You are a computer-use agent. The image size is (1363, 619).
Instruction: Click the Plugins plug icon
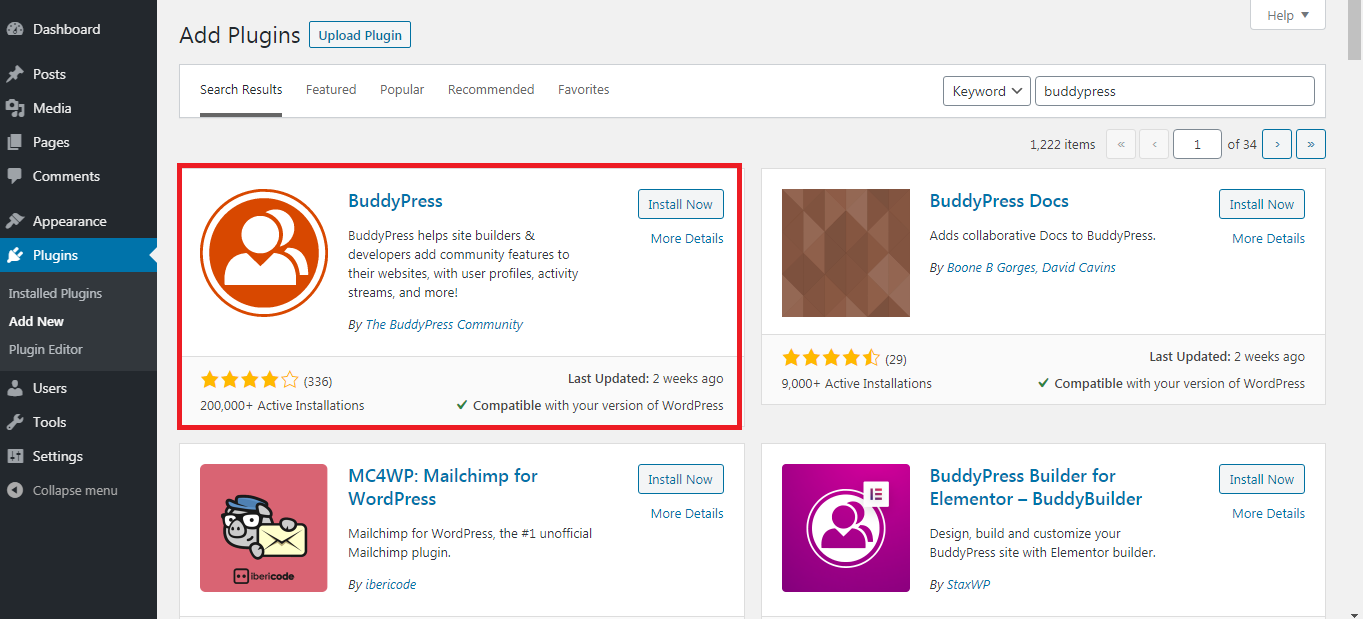(x=15, y=255)
